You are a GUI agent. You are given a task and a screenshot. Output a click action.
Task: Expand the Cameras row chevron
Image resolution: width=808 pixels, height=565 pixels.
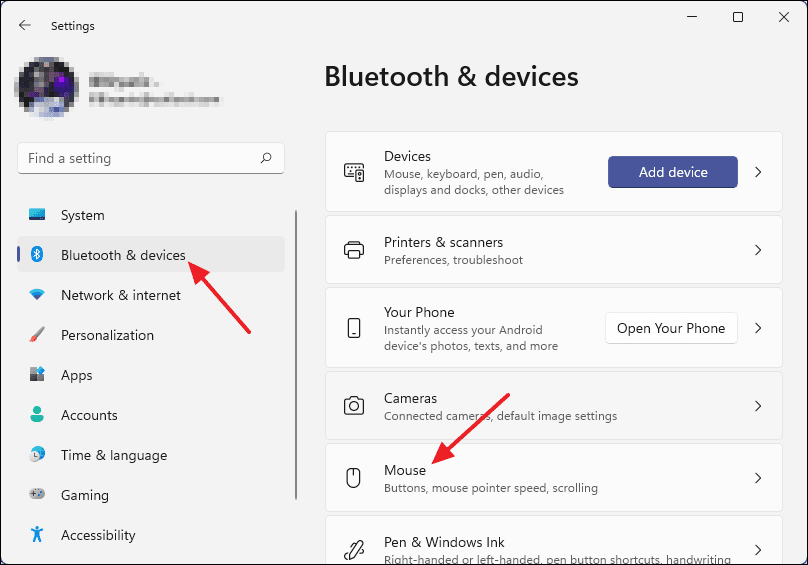coord(758,406)
